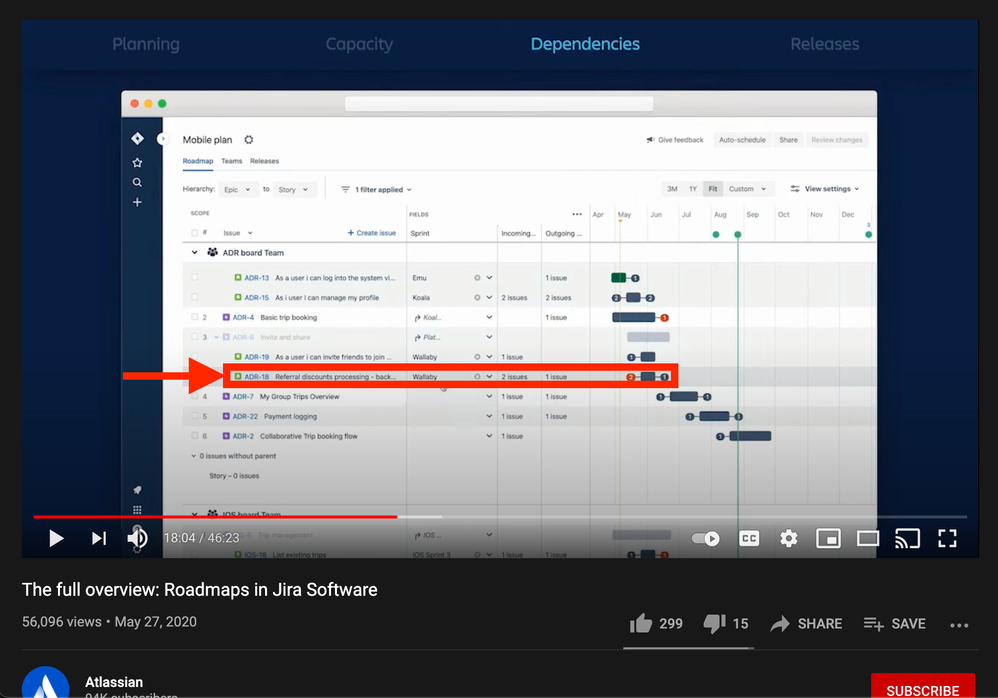Click Auto-schedule button

coord(742,140)
